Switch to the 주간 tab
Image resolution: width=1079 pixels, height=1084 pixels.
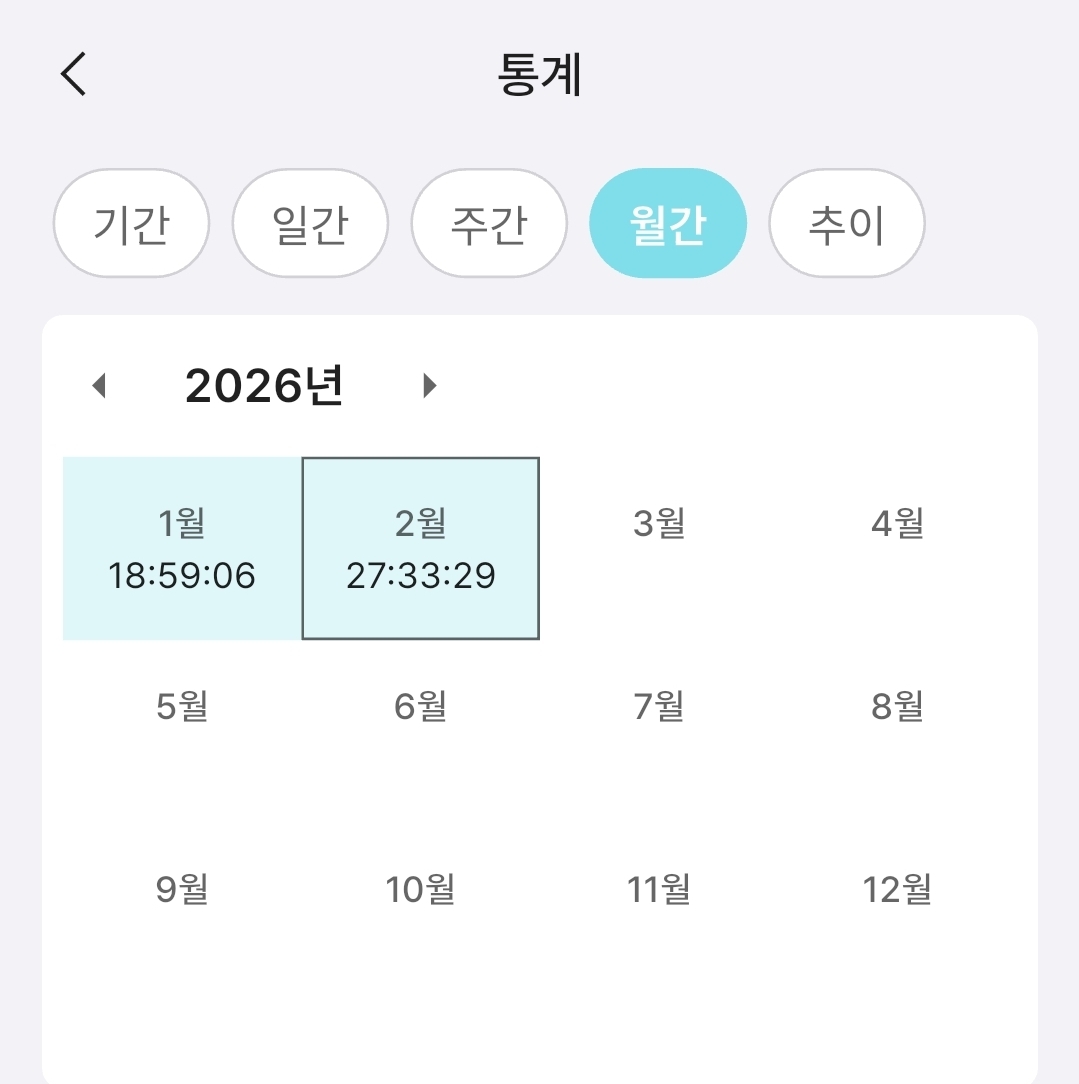[489, 224]
